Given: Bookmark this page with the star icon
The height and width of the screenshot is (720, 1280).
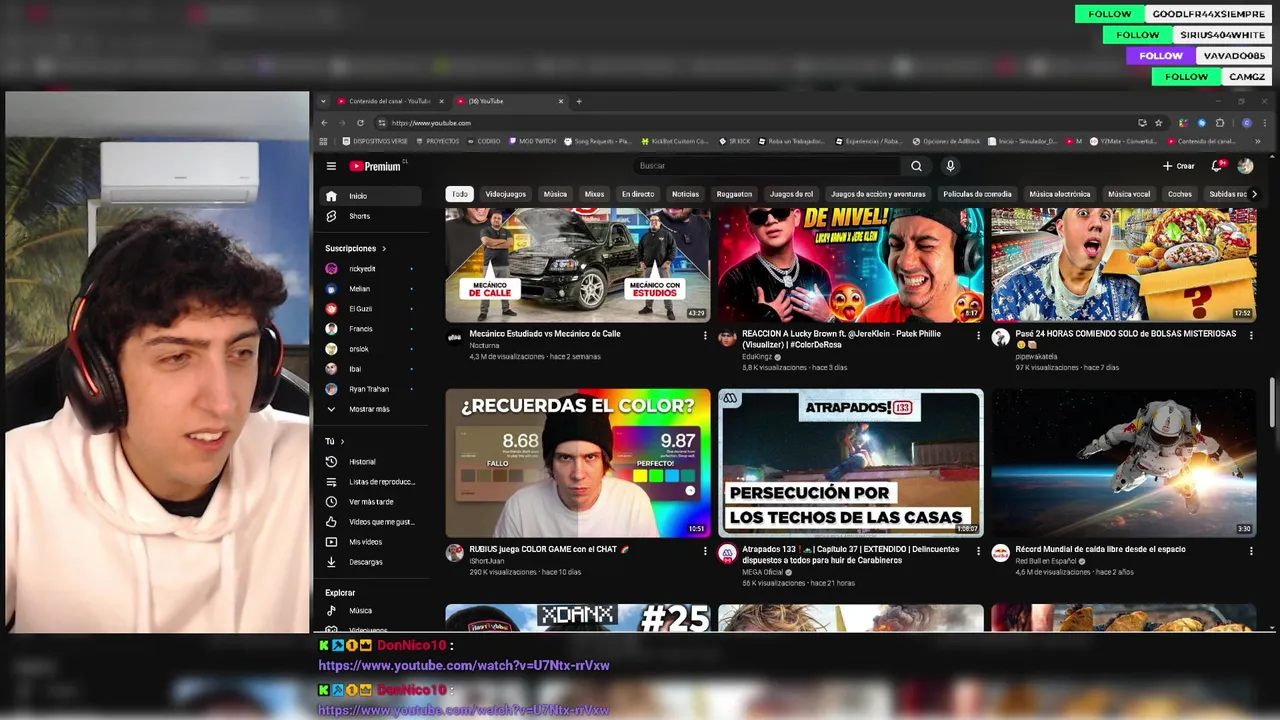Looking at the screenshot, I should [1159, 123].
